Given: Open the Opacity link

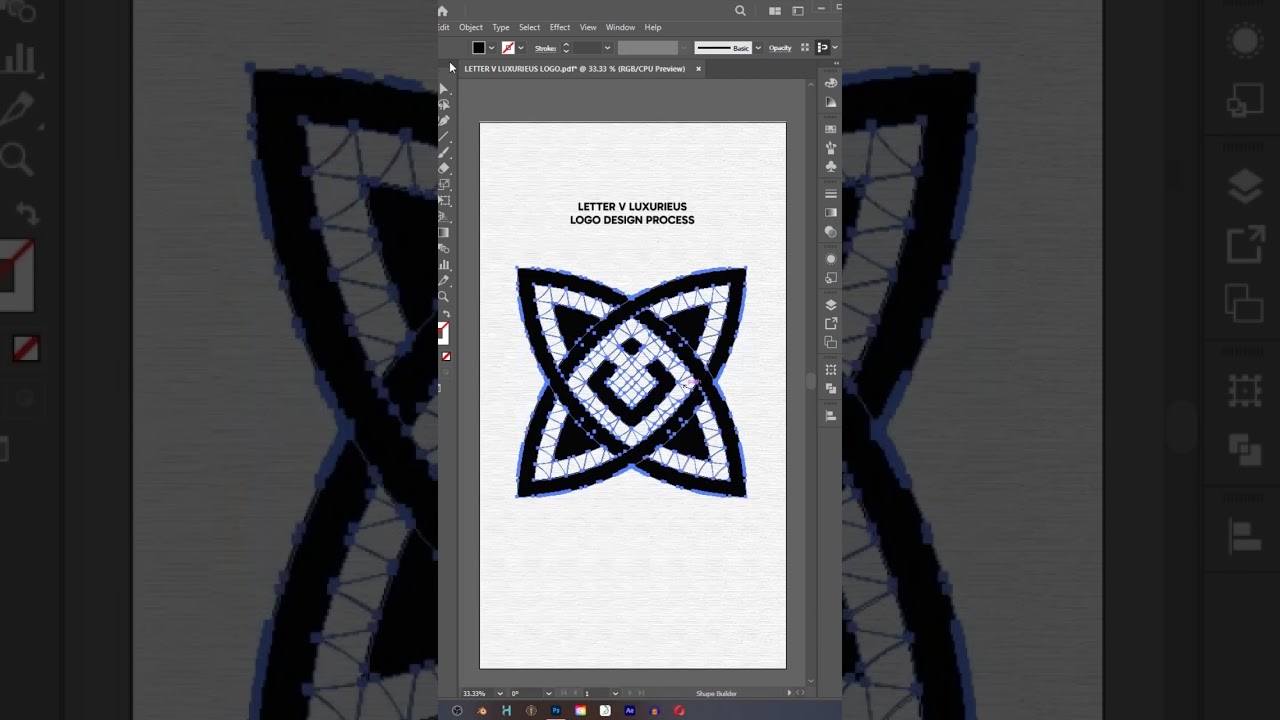Looking at the screenshot, I should [x=780, y=48].
